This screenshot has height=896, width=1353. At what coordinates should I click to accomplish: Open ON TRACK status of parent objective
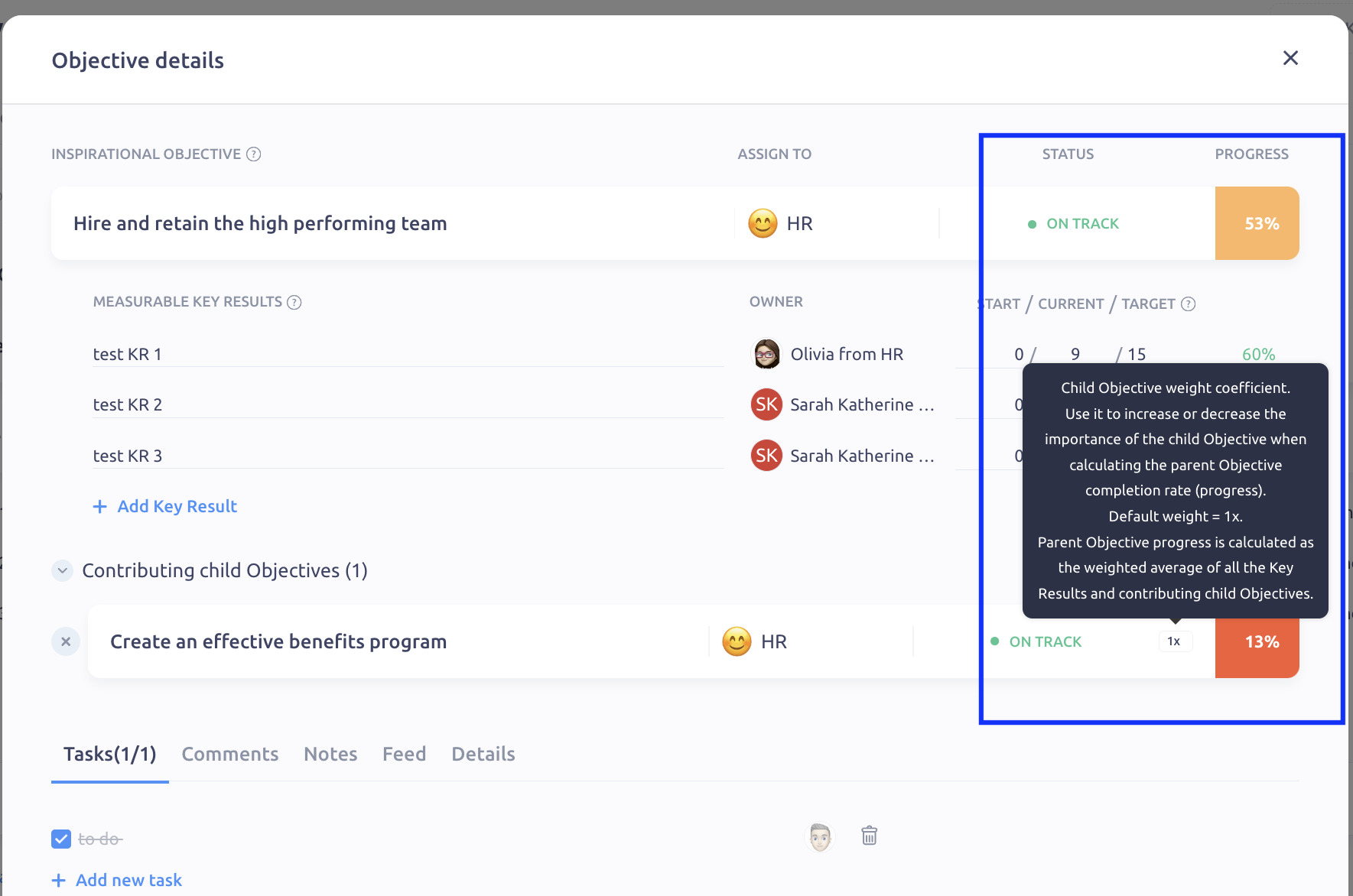pos(1074,224)
